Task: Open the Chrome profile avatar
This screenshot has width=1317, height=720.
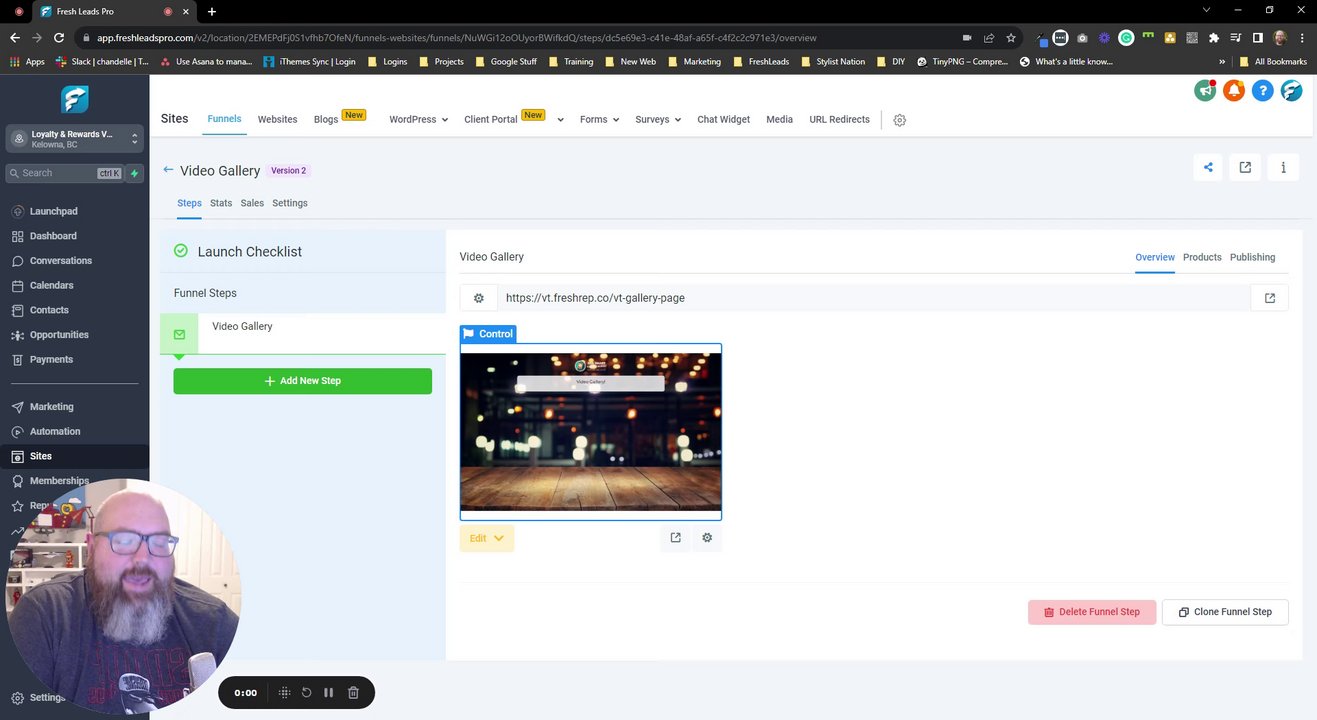Action: click(x=1280, y=38)
